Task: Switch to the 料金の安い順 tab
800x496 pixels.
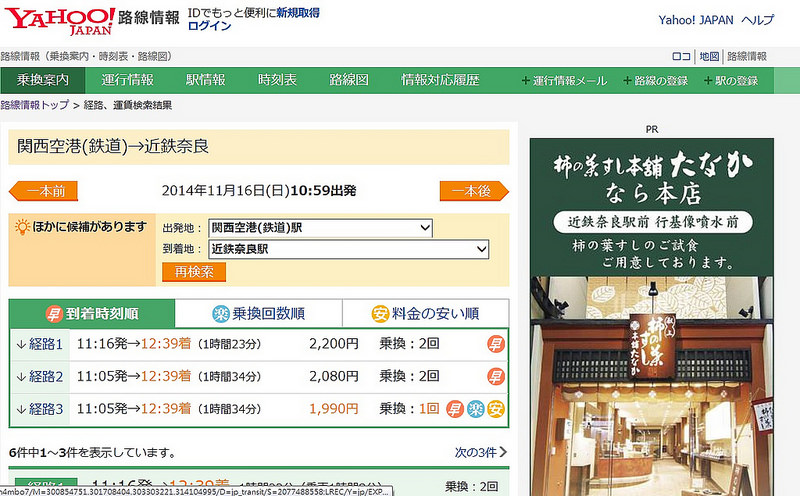Action: click(426, 313)
